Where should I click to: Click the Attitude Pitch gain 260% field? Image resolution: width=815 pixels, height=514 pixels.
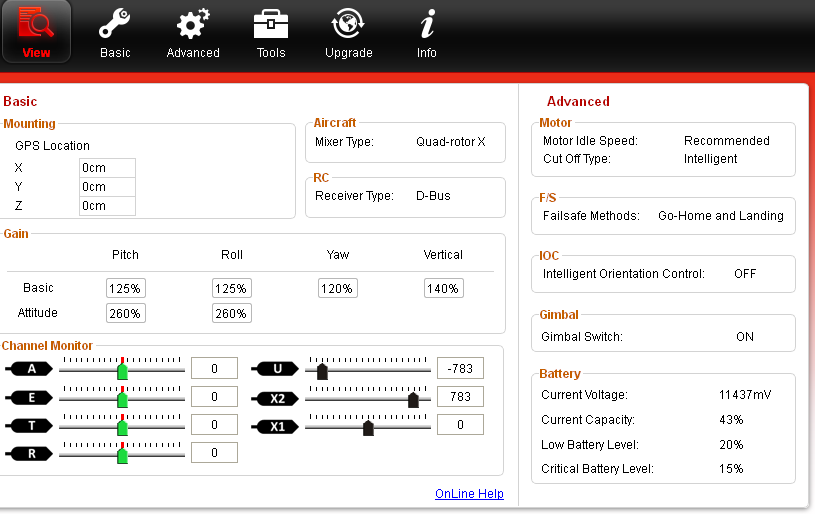click(126, 313)
